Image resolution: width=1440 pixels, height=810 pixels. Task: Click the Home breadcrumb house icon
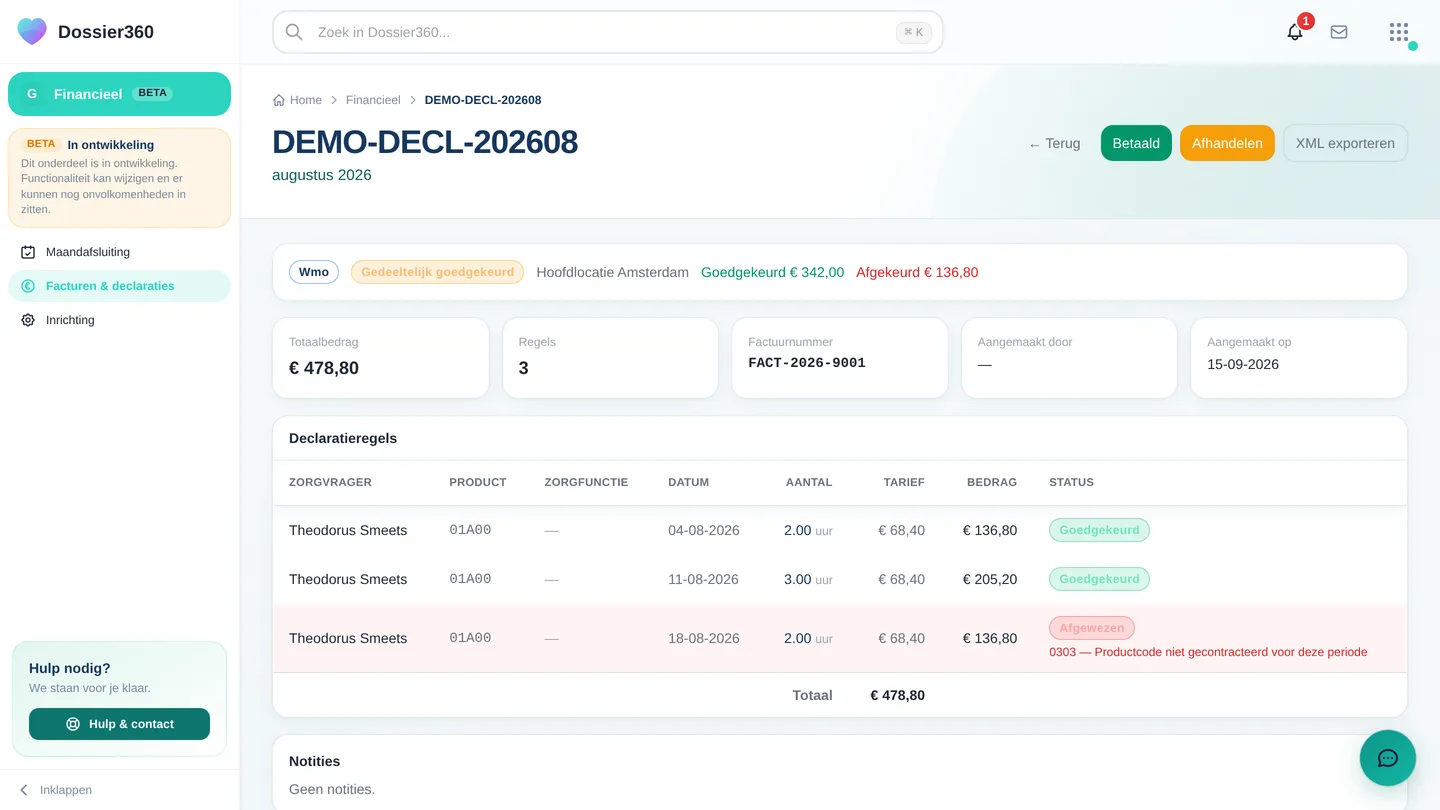[x=279, y=100]
